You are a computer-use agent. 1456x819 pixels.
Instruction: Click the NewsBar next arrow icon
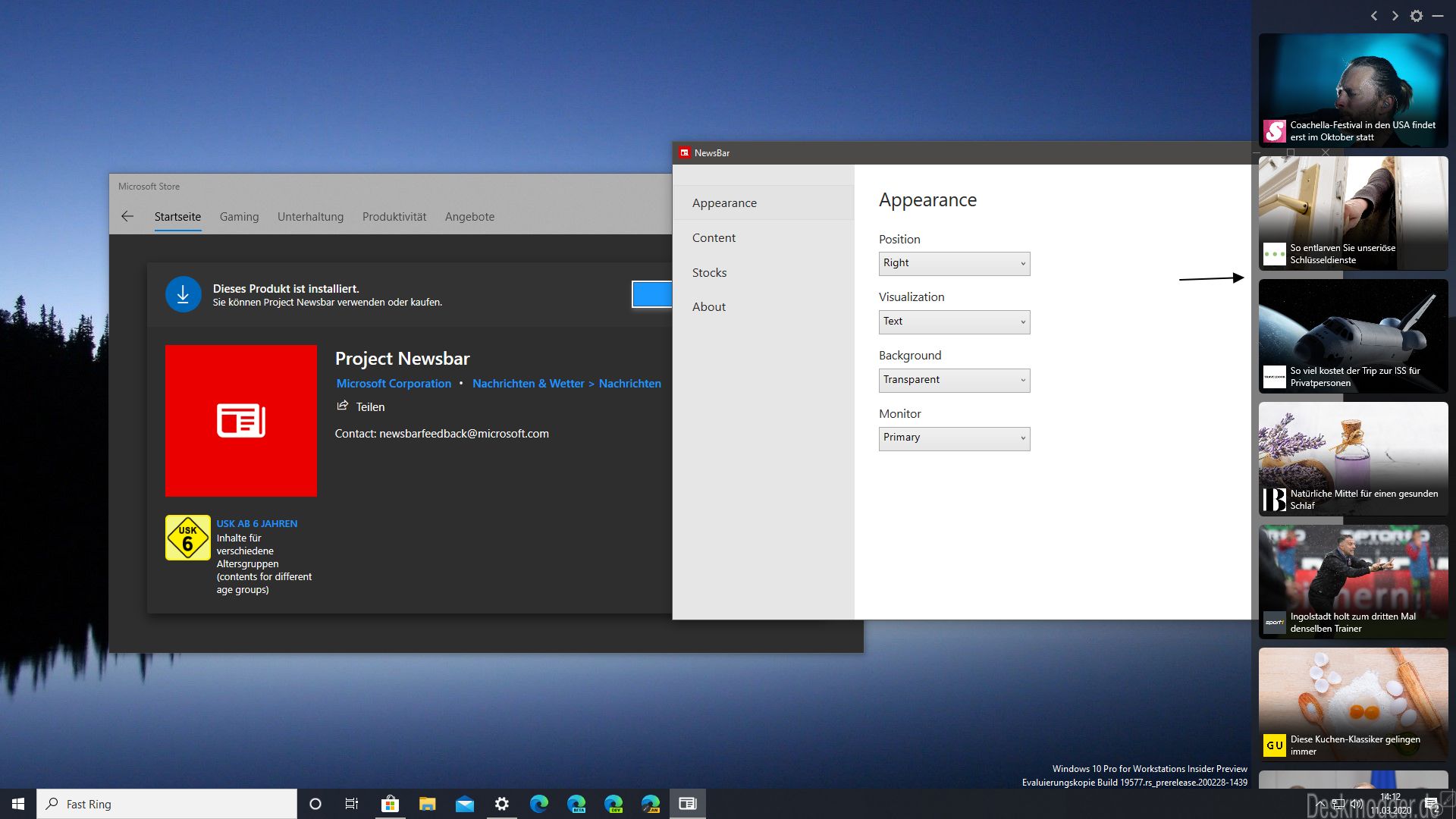tap(1395, 16)
